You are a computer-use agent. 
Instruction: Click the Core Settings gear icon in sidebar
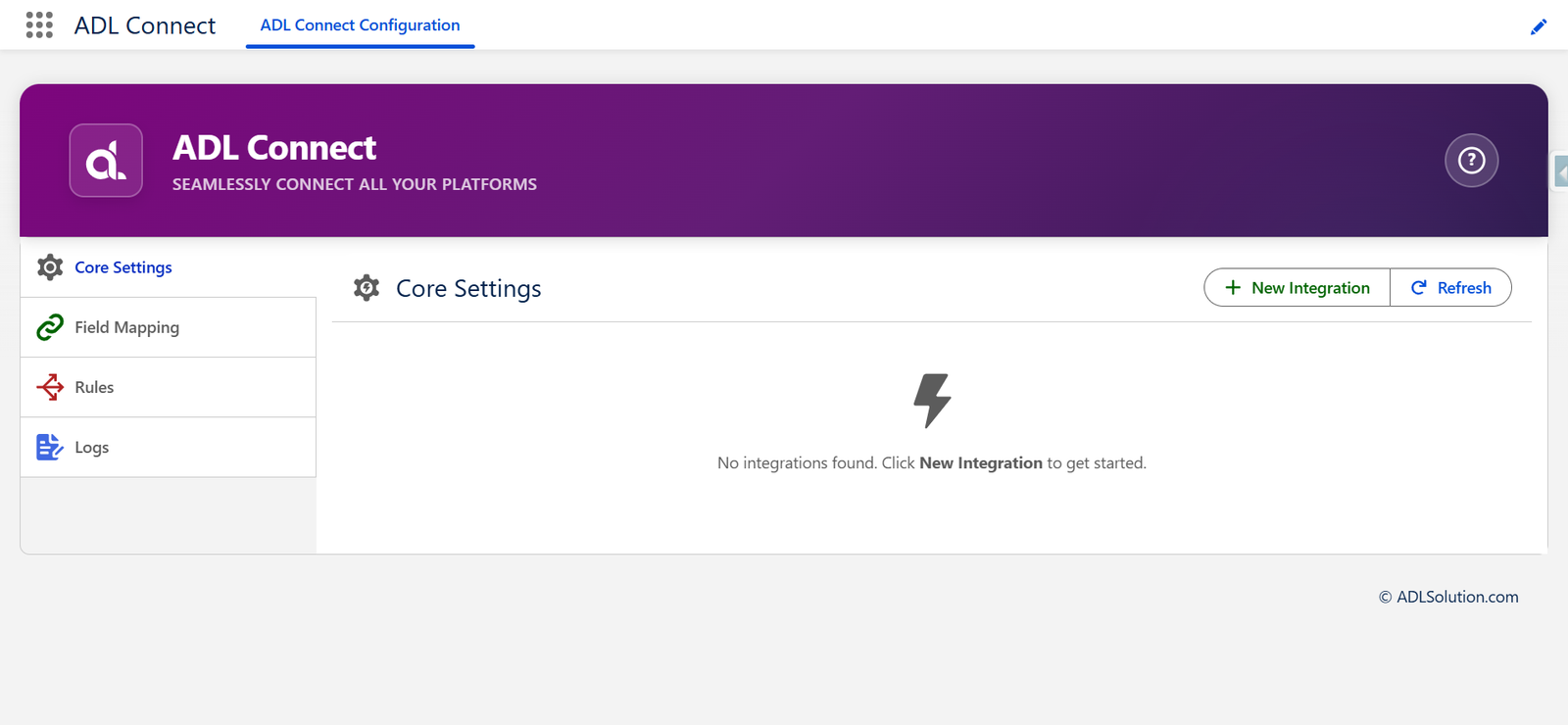pyautogui.click(x=50, y=267)
